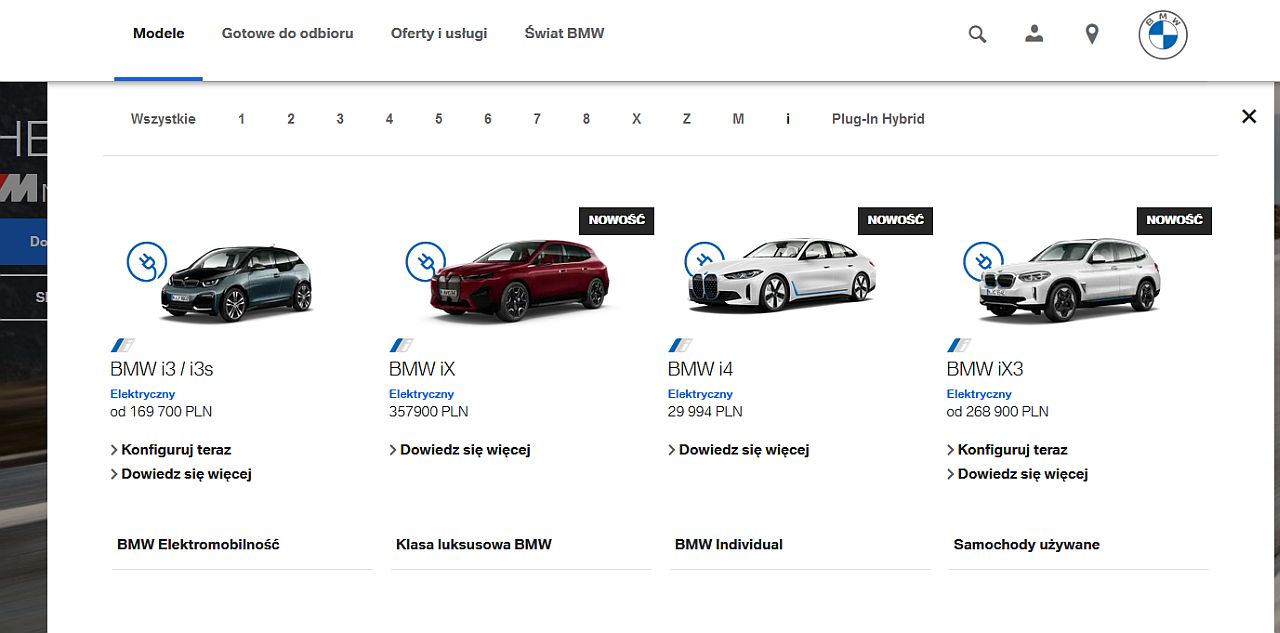Open the BMW i3 / i3s model title
The width and height of the screenshot is (1280, 633).
[162, 369]
